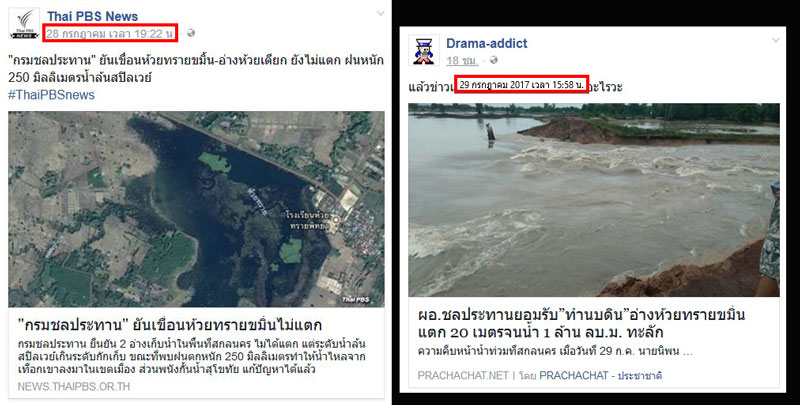This screenshot has height=405, width=800.
Task: Click the PRACHACHAT.NET source domain
Action: point(463,375)
